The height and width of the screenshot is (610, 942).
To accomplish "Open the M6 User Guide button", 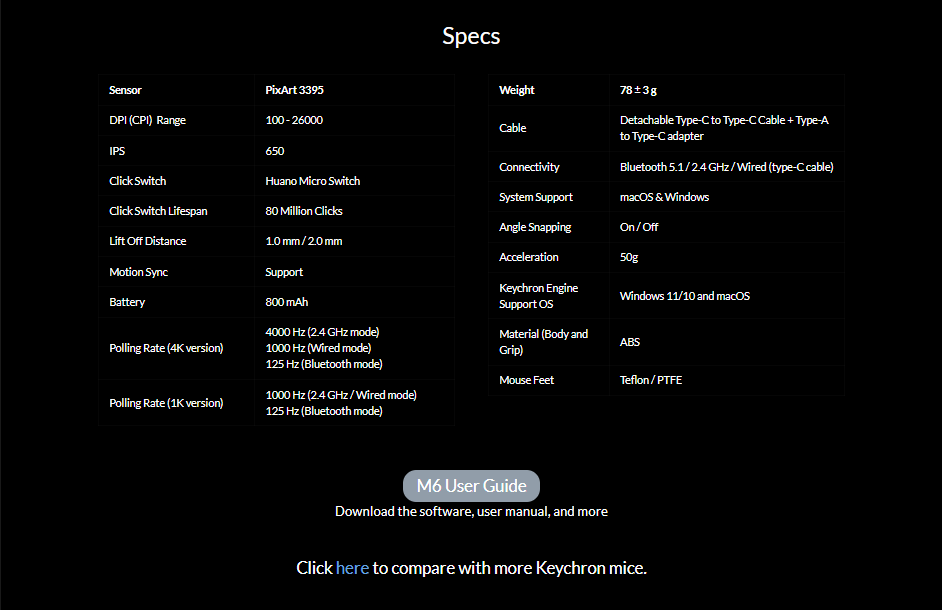I will point(471,486).
